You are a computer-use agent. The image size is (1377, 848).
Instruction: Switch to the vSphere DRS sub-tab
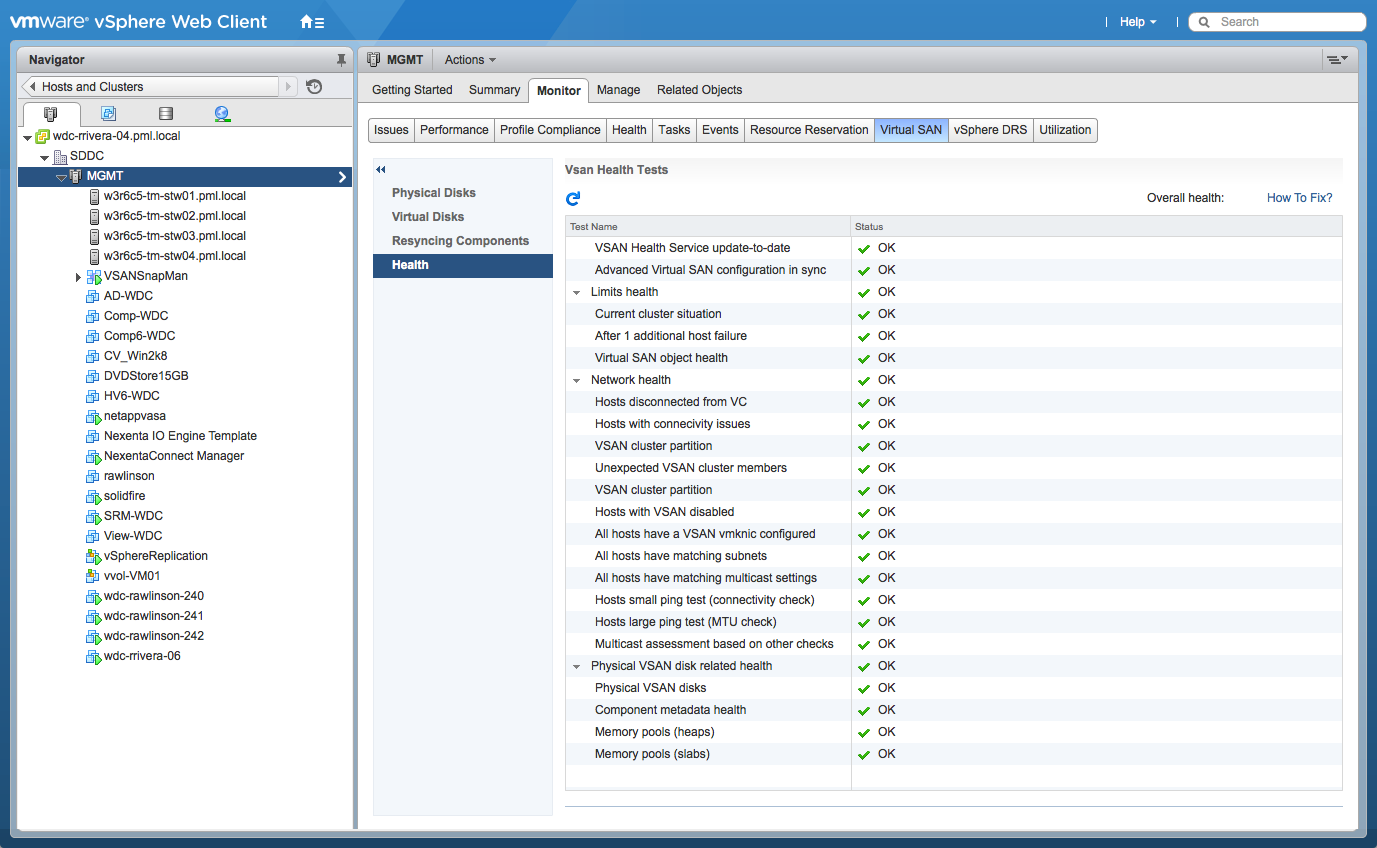point(990,130)
